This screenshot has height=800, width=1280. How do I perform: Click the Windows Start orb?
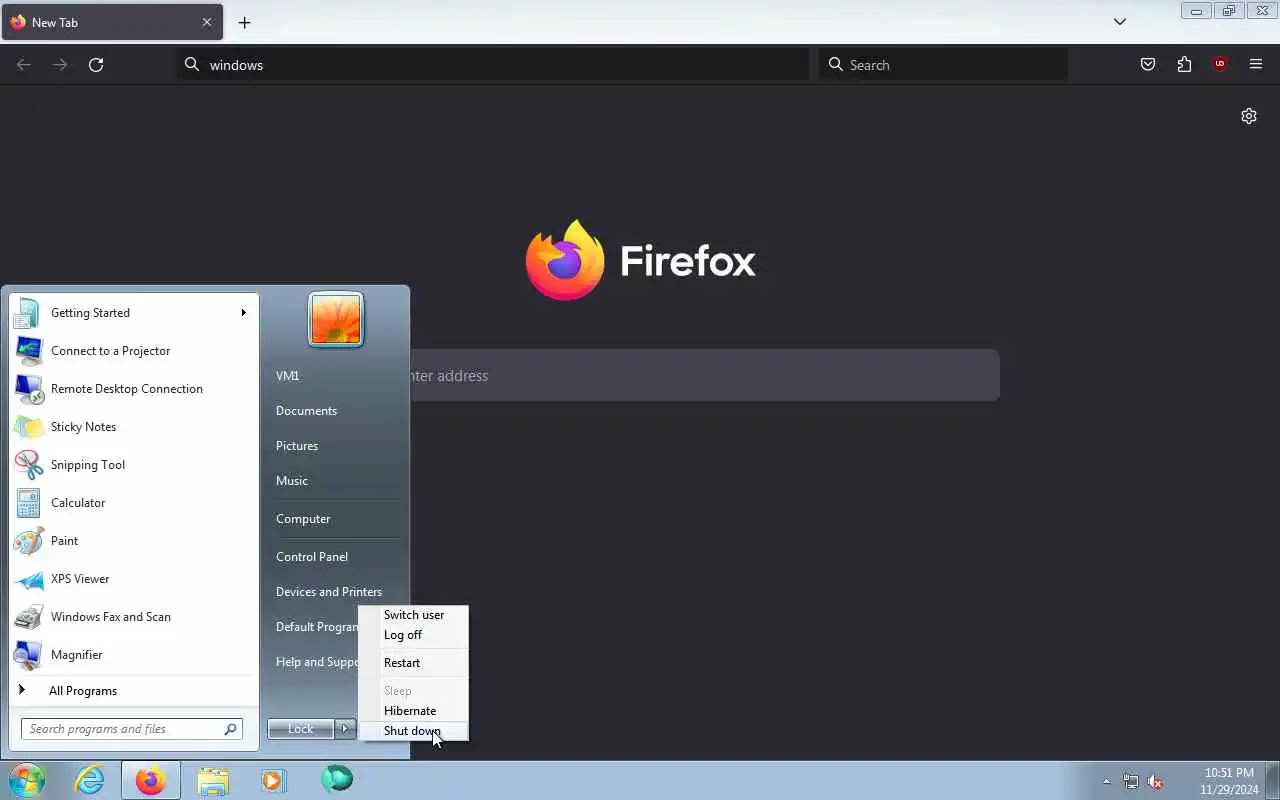(27, 780)
